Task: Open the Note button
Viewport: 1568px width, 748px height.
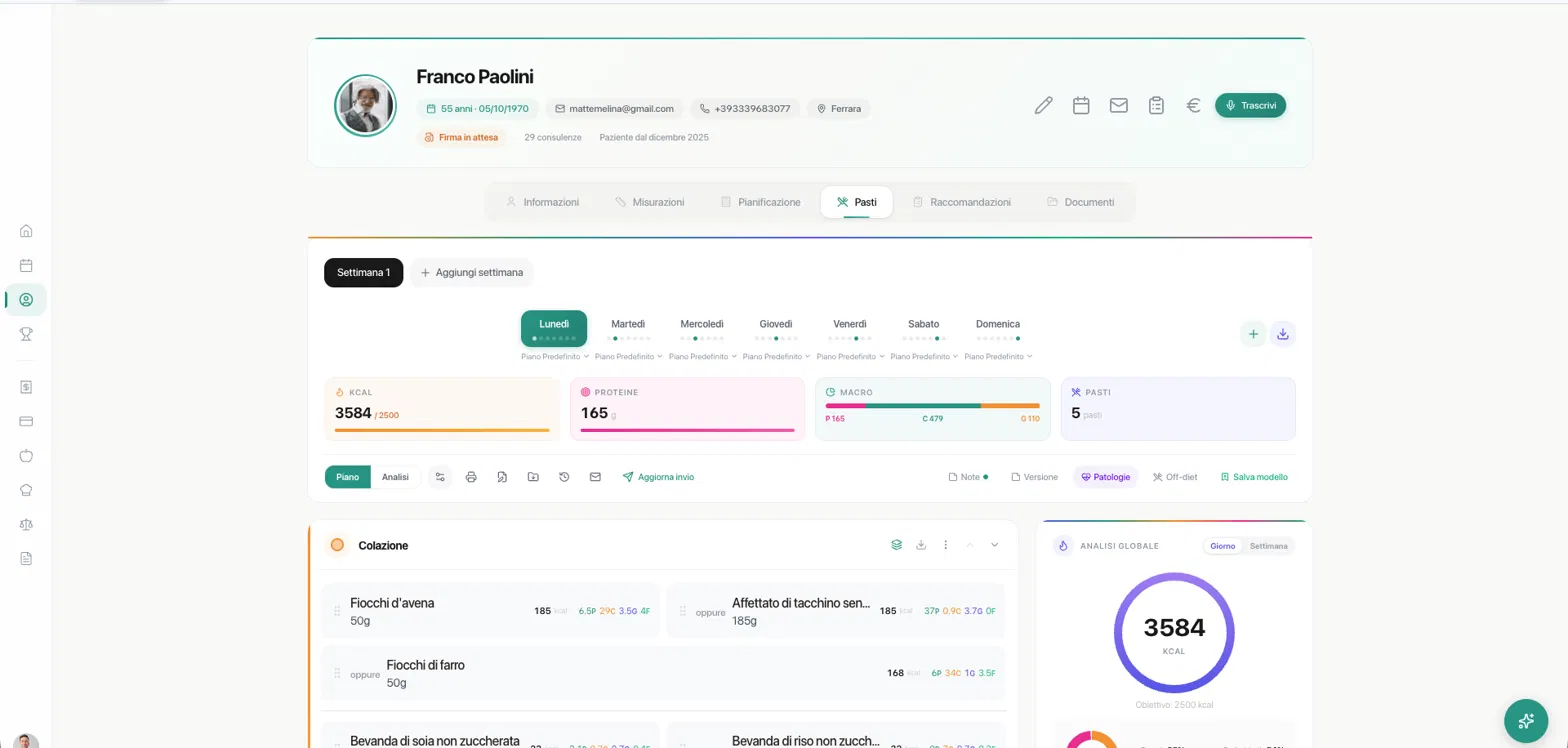Action: [968, 477]
